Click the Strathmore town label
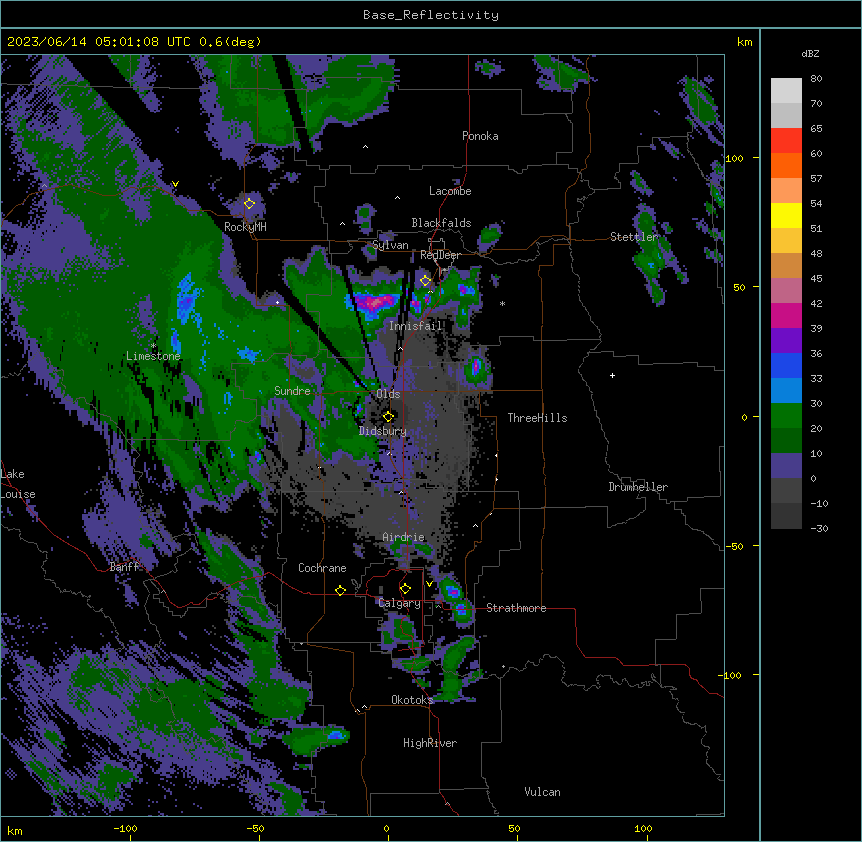This screenshot has height=842, width=862. click(516, 608)
